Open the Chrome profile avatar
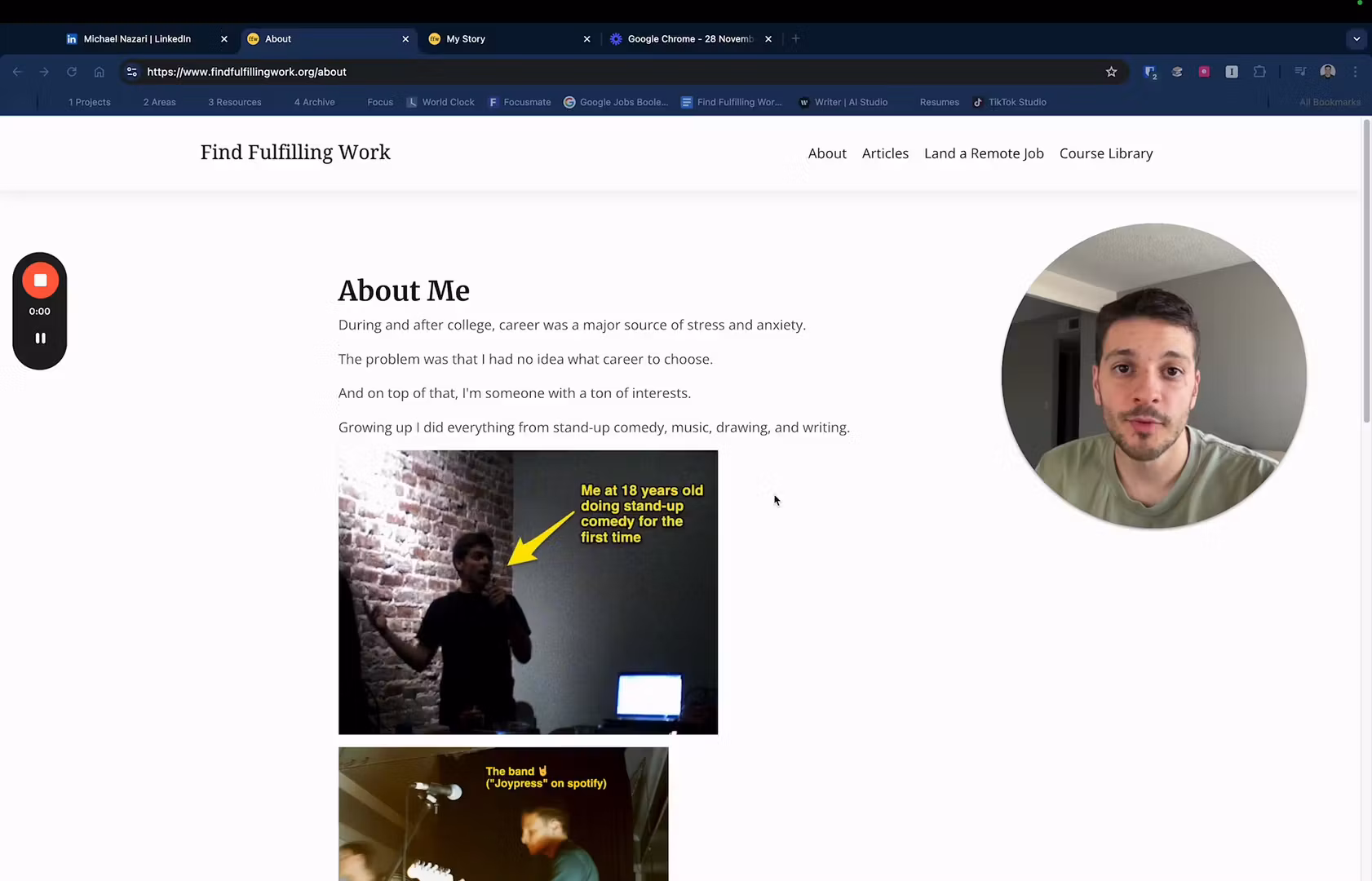Screen dimensions: 1372x881 (x=1328, y=72)
